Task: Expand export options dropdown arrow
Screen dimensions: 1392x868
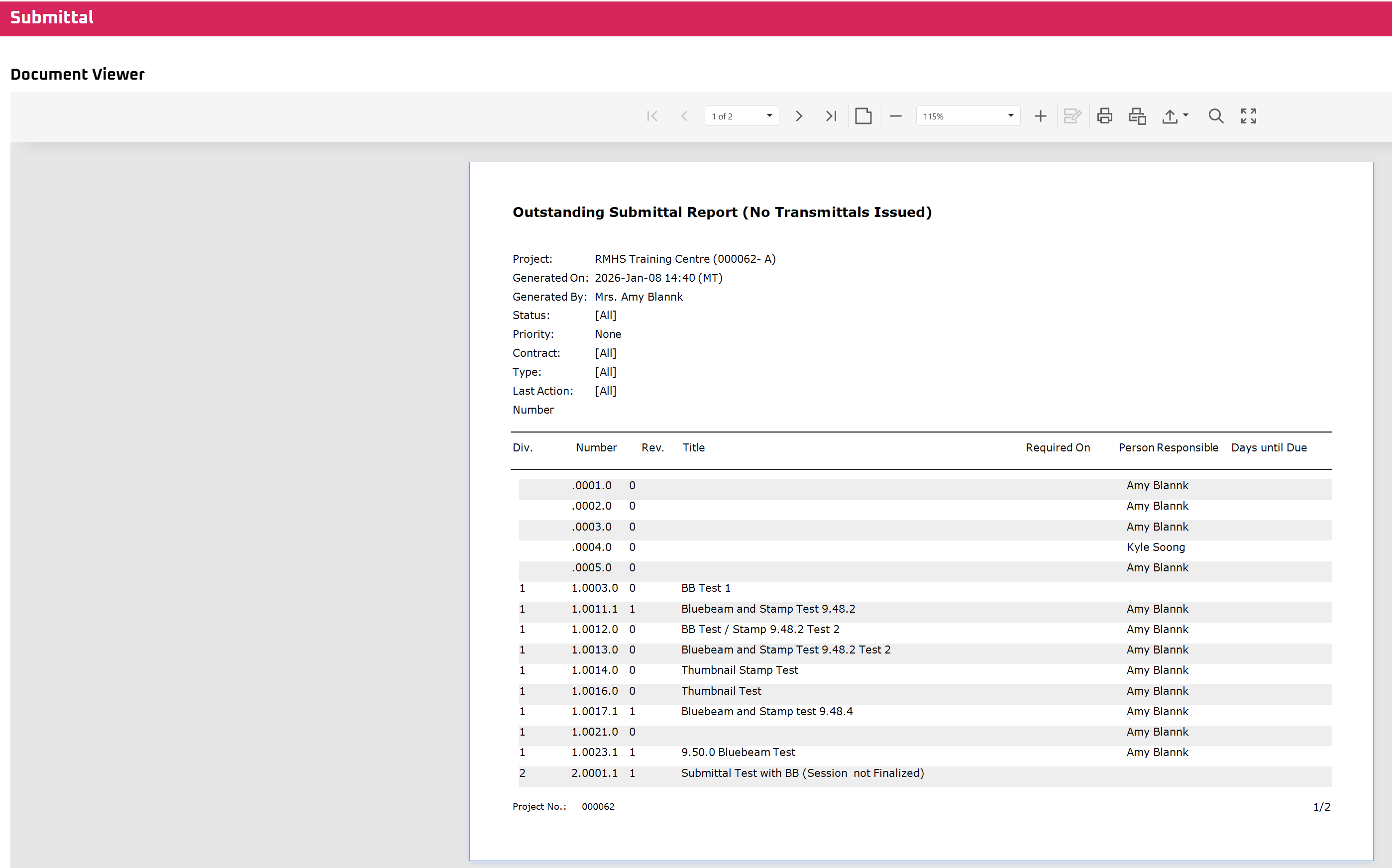Action: point(1185,115)
